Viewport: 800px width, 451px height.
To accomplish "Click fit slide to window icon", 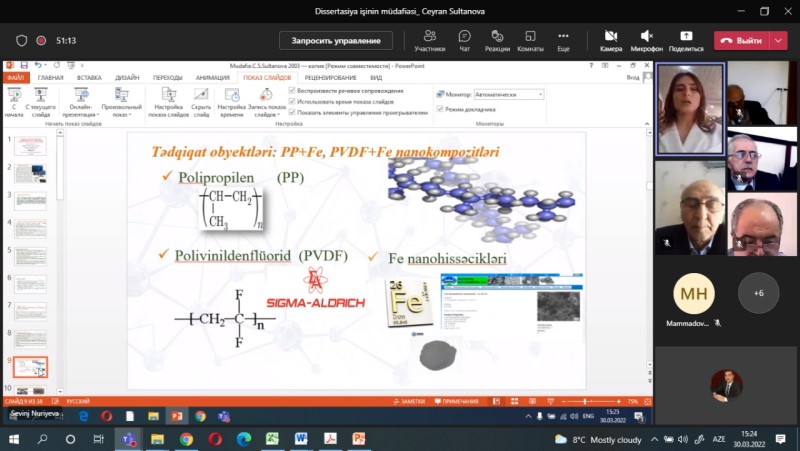I will click(x=647, y=402).
